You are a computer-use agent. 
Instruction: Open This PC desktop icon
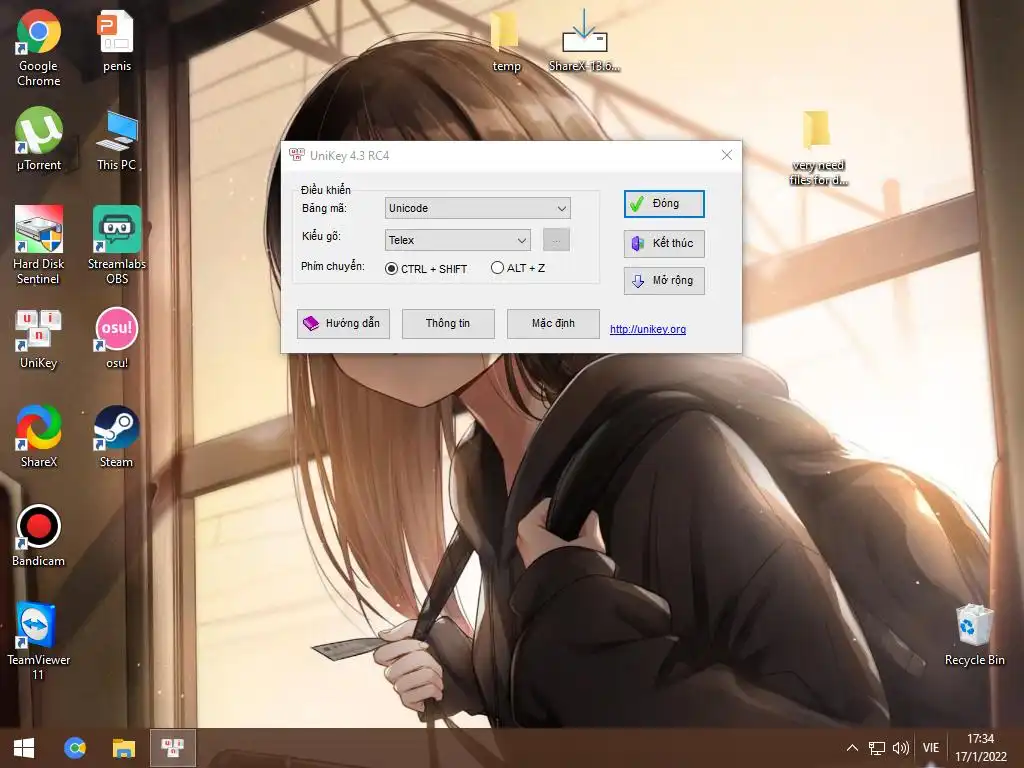tap(116, 140)
